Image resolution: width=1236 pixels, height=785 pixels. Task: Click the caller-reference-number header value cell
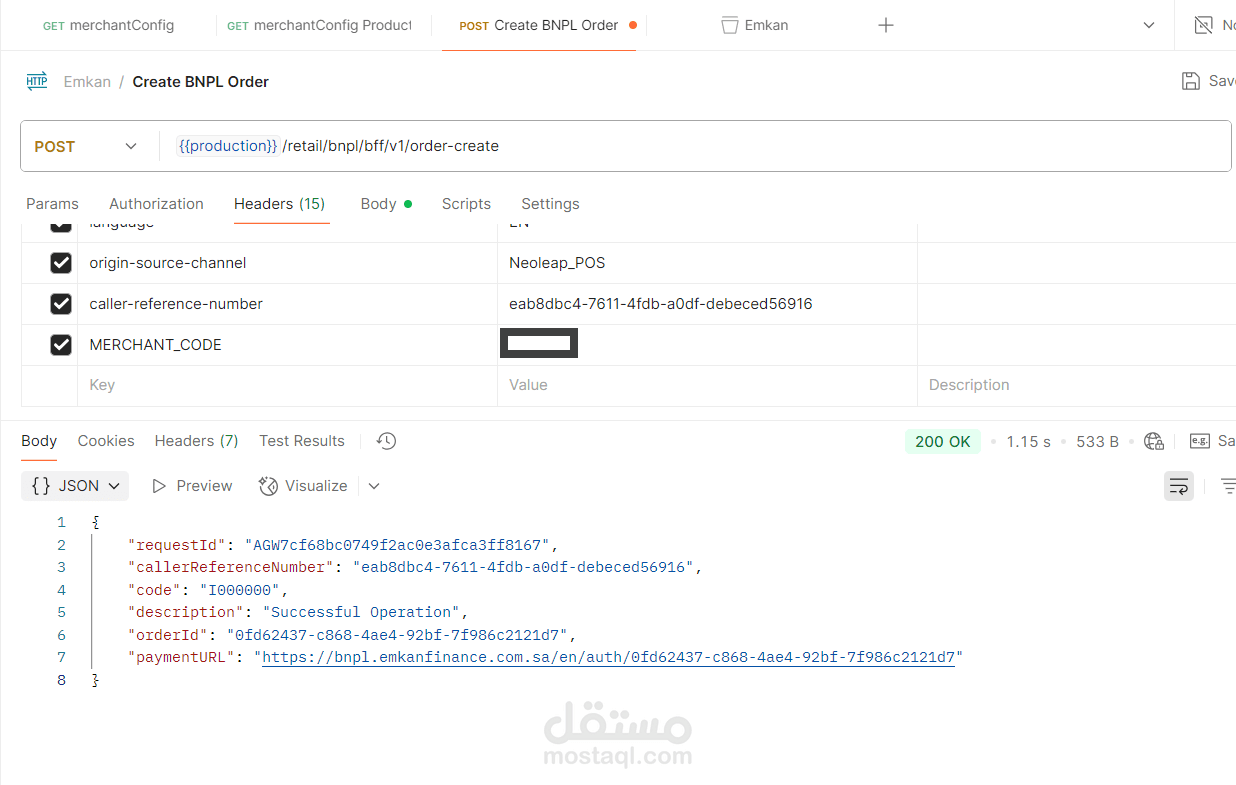[707, 304]
